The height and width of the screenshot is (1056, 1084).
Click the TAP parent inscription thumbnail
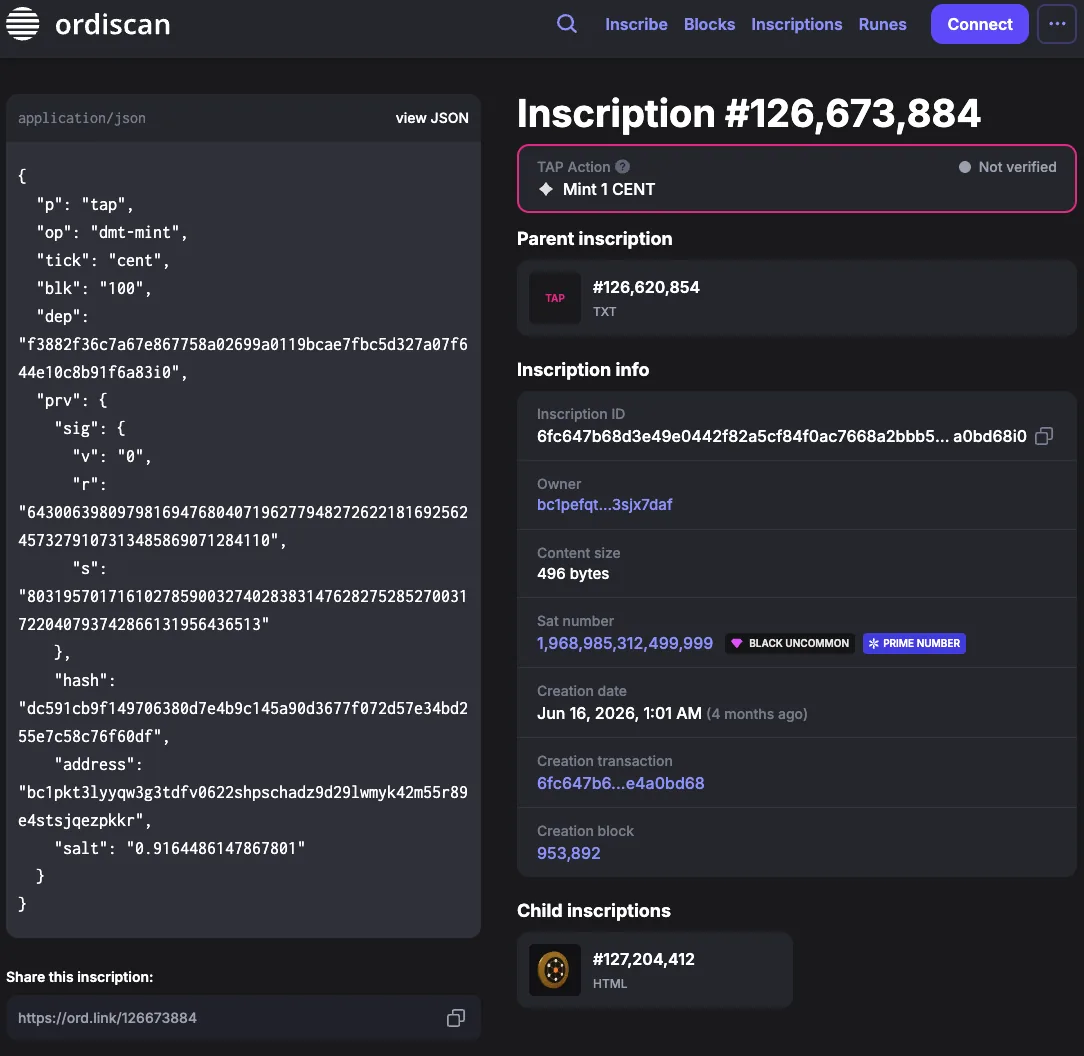[x=555, y=298]
